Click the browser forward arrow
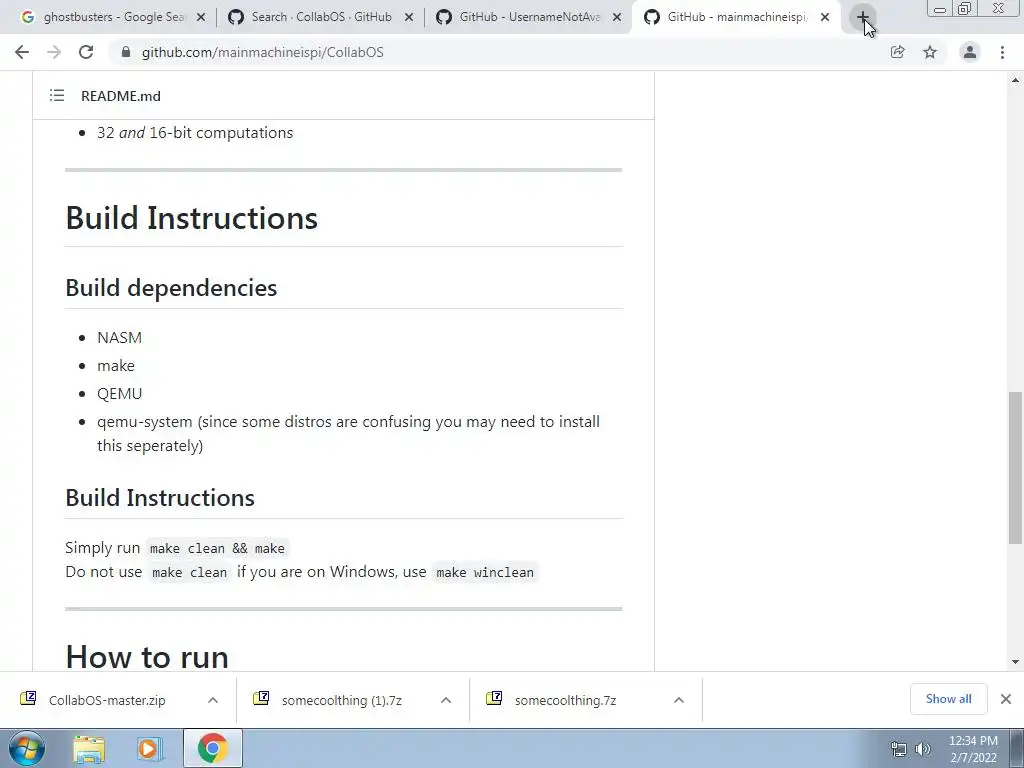Image resolution: width=1024 pixels, height=768 pixels. click(x=54, y=52)
